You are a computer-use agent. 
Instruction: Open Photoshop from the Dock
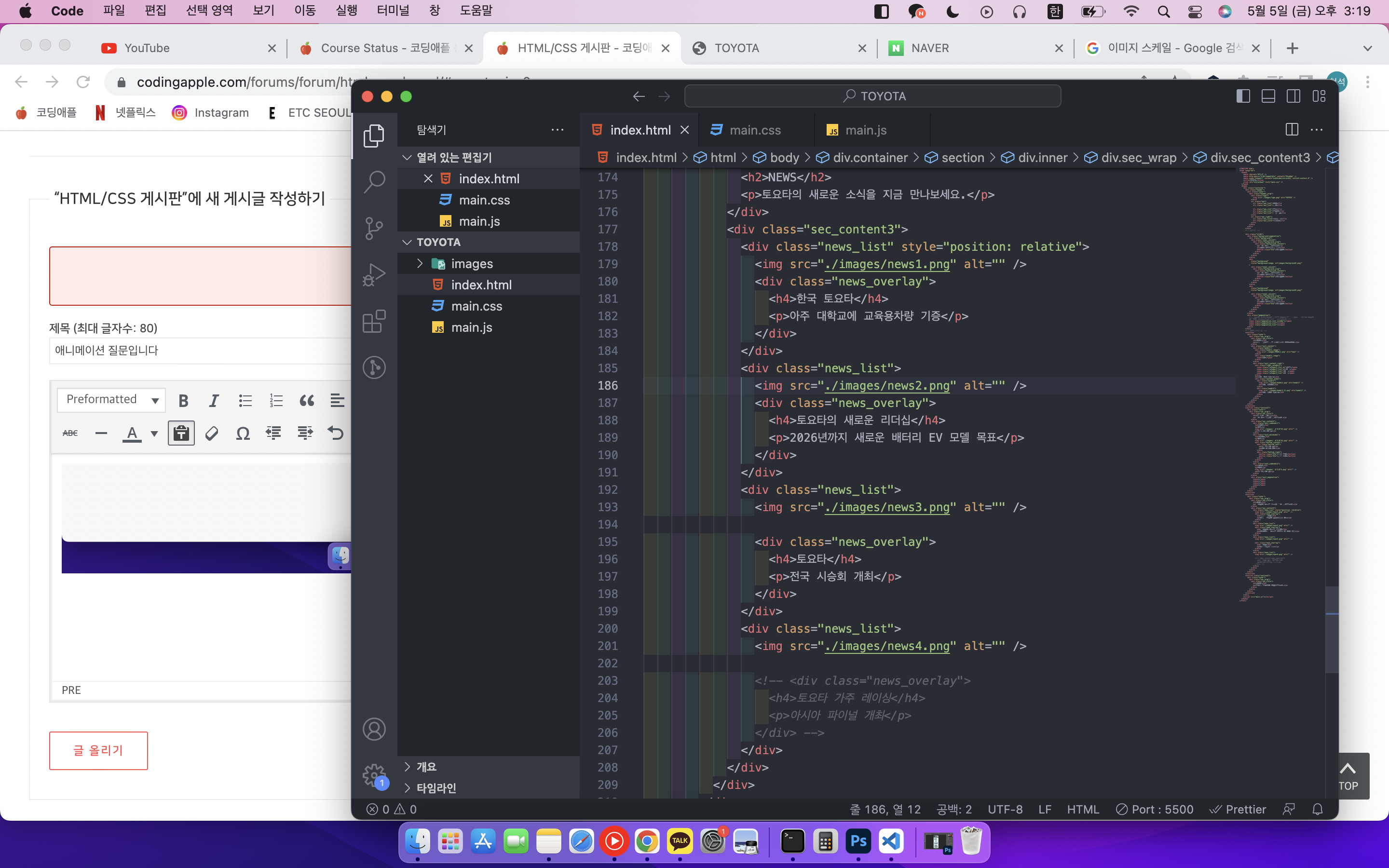[858, 841]
